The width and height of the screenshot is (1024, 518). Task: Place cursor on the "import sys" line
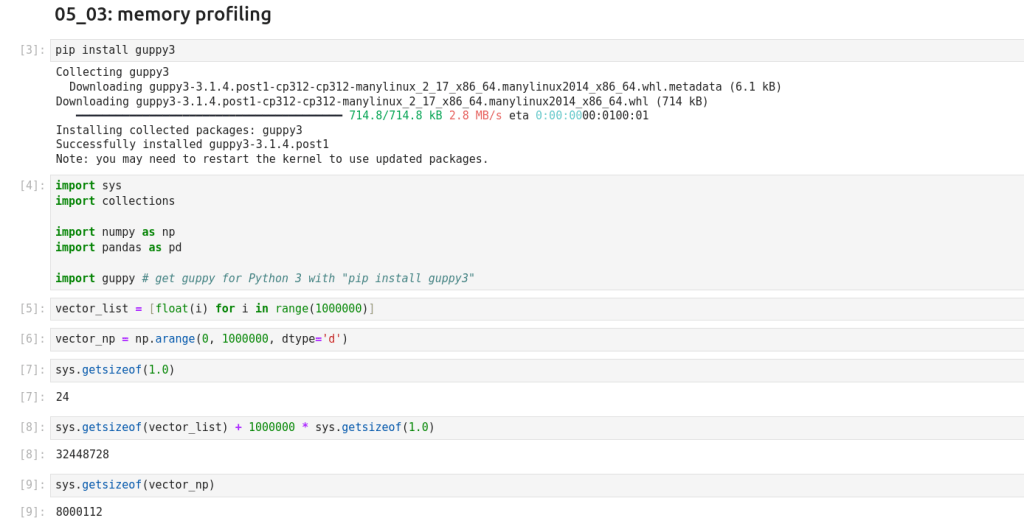[88, 185]
